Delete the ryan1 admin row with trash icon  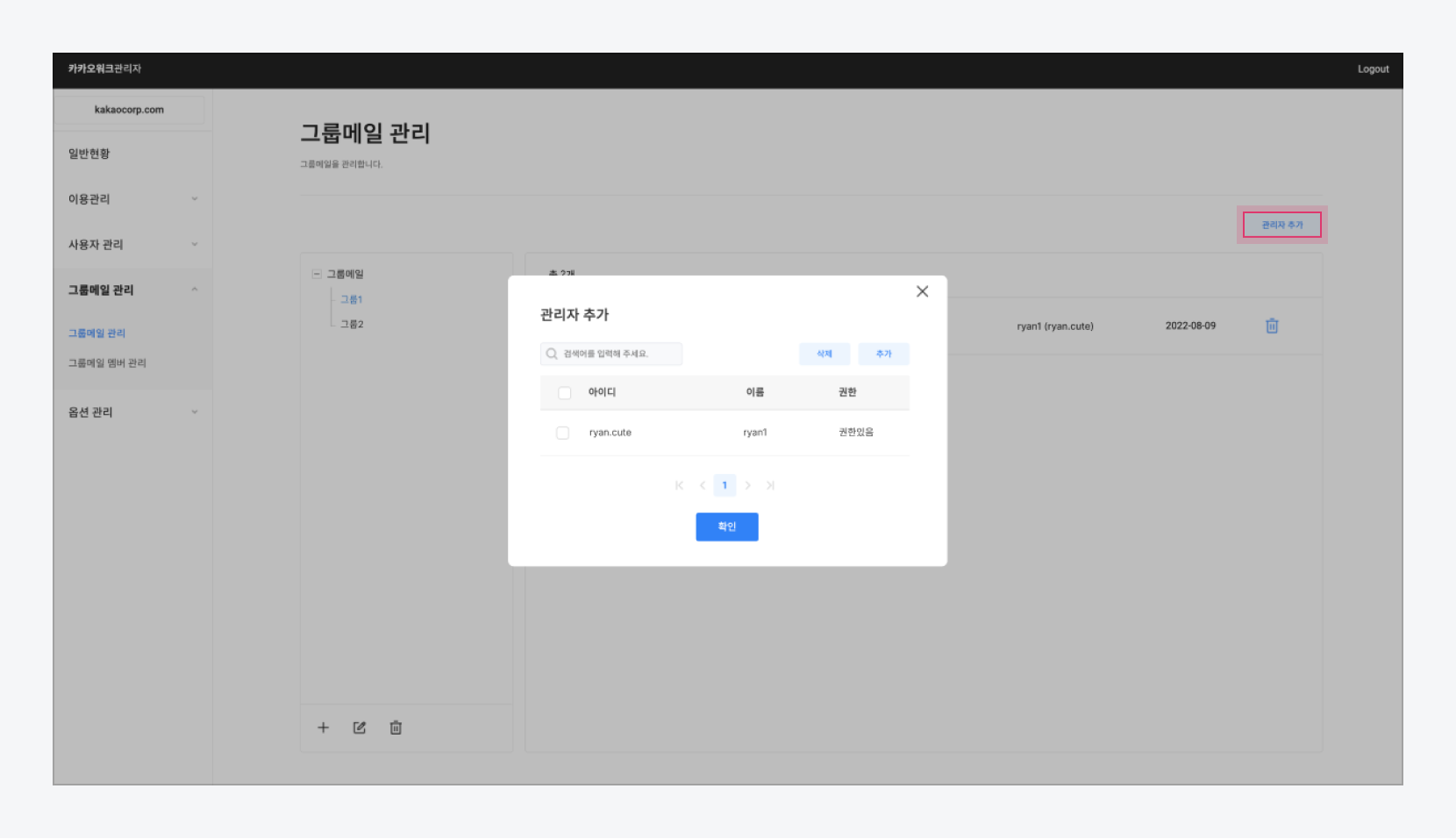point(1272,326)
